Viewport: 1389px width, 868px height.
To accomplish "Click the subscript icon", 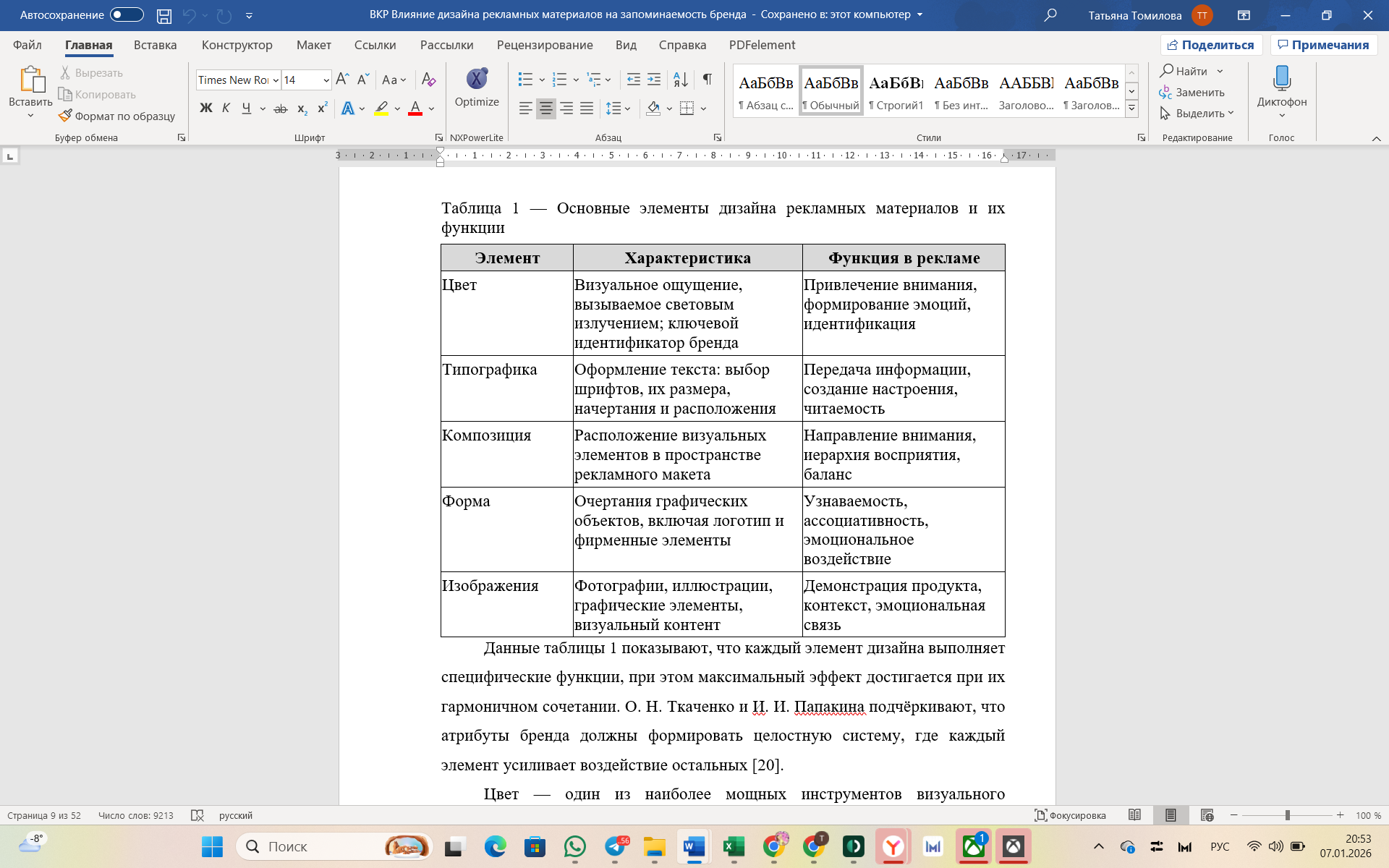I will (x=302, y=109).
